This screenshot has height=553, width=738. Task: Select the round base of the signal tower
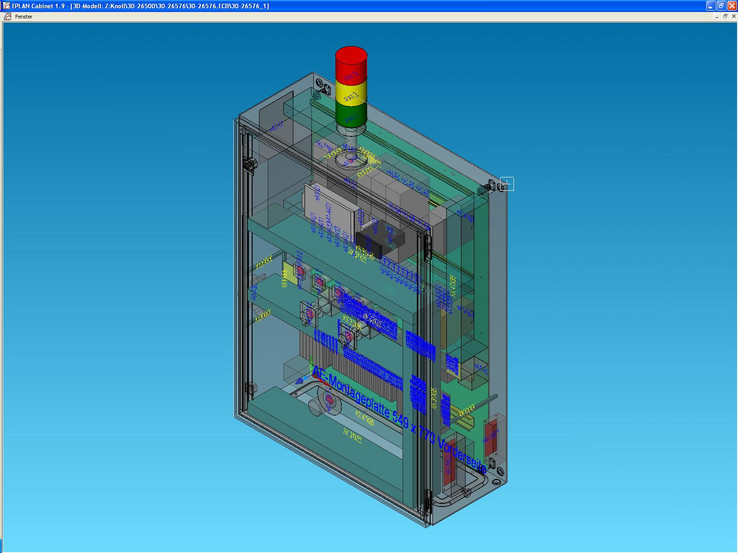349,156
